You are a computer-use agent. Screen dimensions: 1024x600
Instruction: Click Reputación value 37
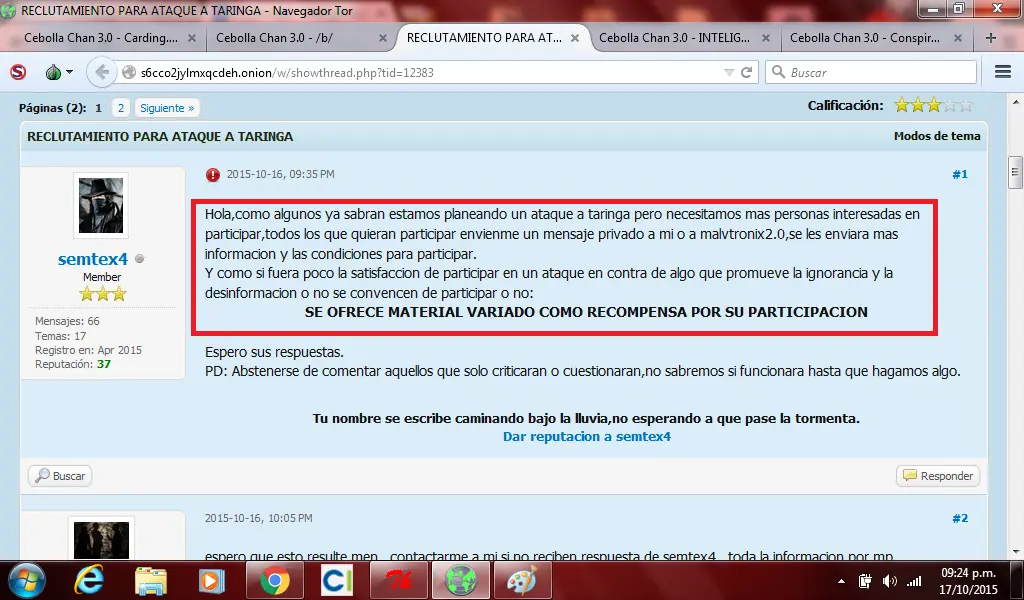[x=104, y=364]
